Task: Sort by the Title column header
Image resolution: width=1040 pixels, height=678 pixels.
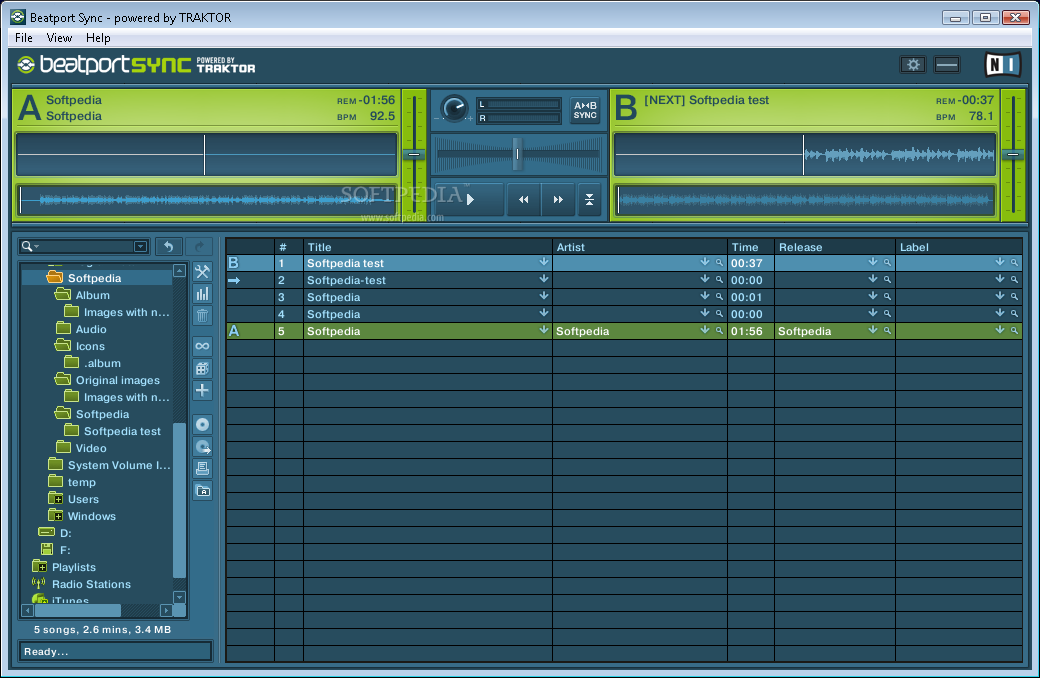Action: 428,247
